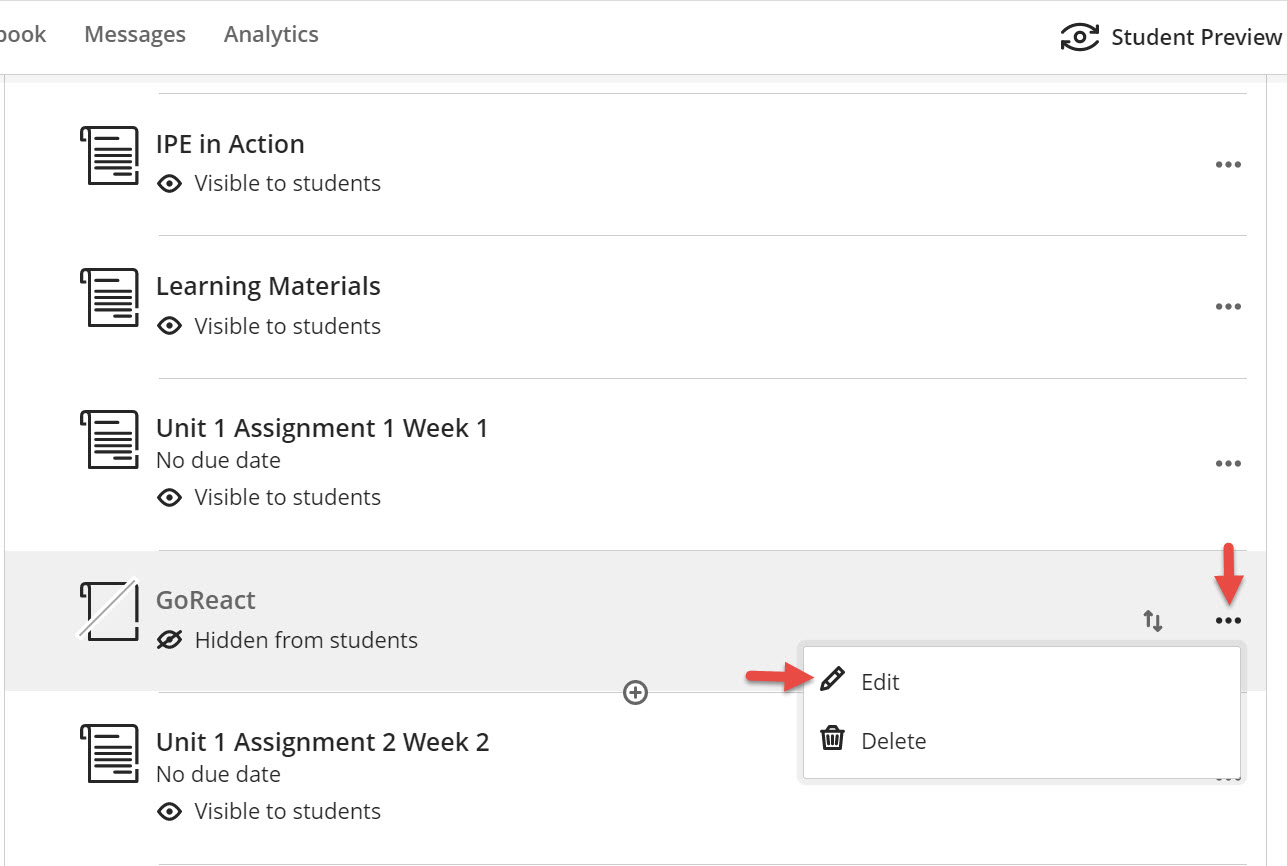Switch to the Messages tab

coord(135,34)
